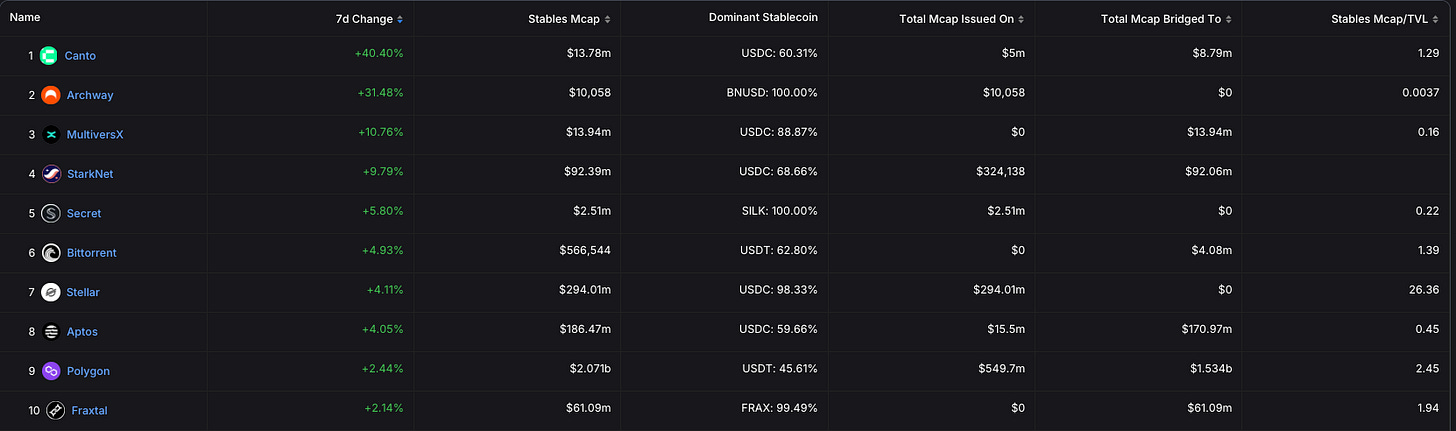Click the Stellar logo icon
1456x431 pixels.
[x=51, y=292]
